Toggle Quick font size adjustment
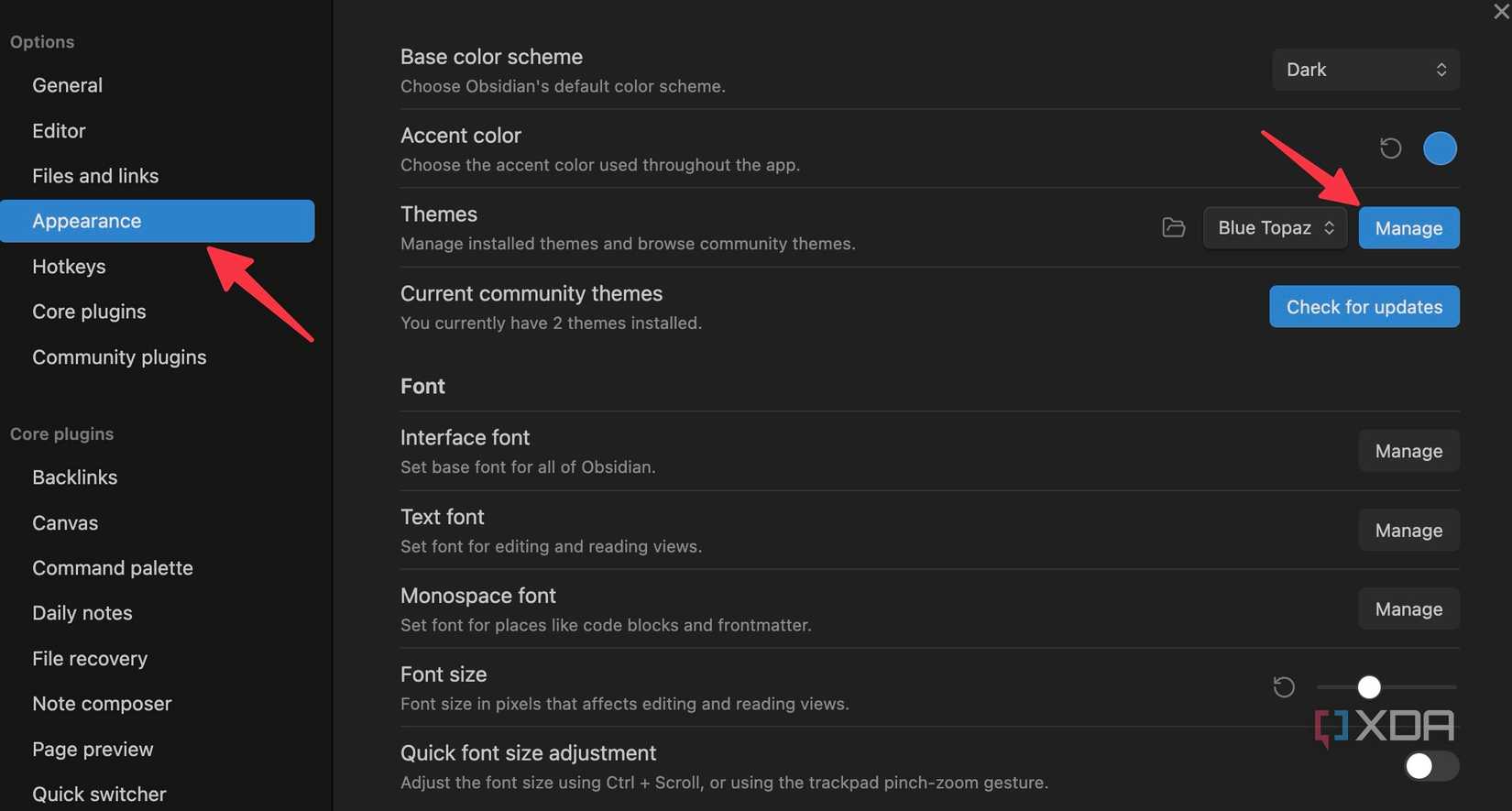 [1430, 766]
